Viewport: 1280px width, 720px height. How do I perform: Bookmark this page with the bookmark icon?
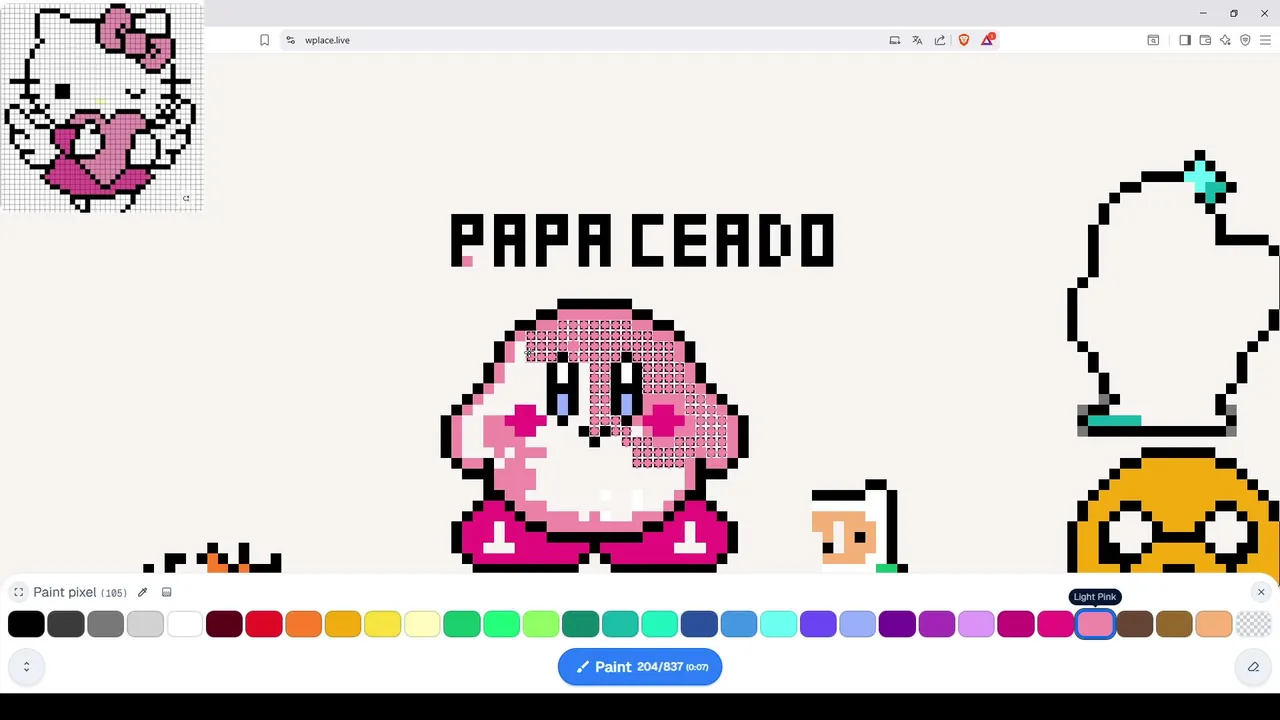pyautogui.click(x=264, y=40)
